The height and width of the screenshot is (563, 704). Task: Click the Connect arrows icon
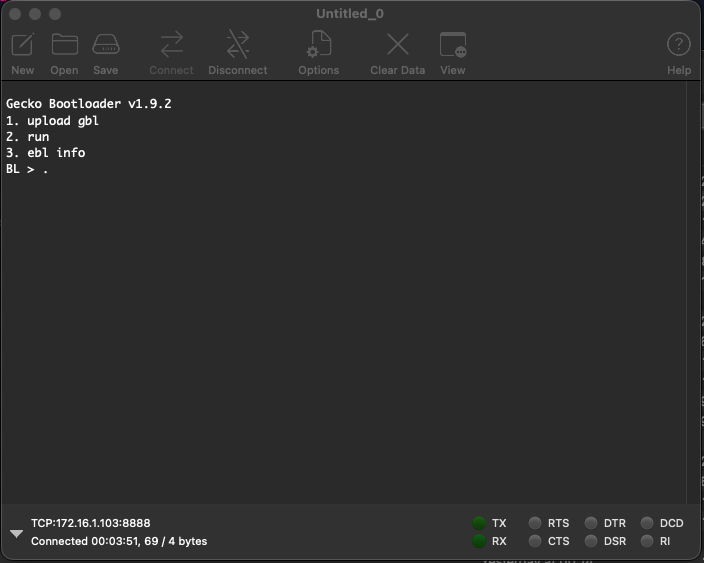pyautogui.click(x=172, y=44)
